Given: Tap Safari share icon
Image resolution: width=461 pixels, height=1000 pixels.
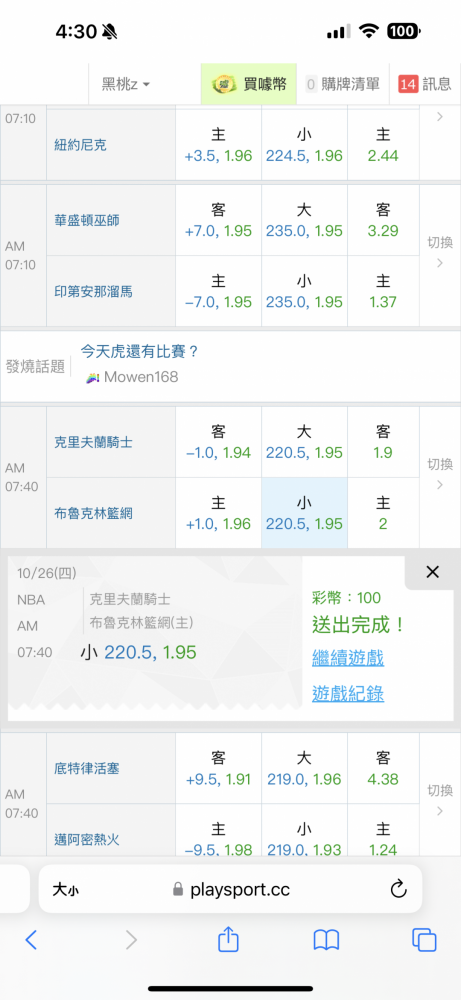Looking at the screenshot, I should click(x=228, y=939).
